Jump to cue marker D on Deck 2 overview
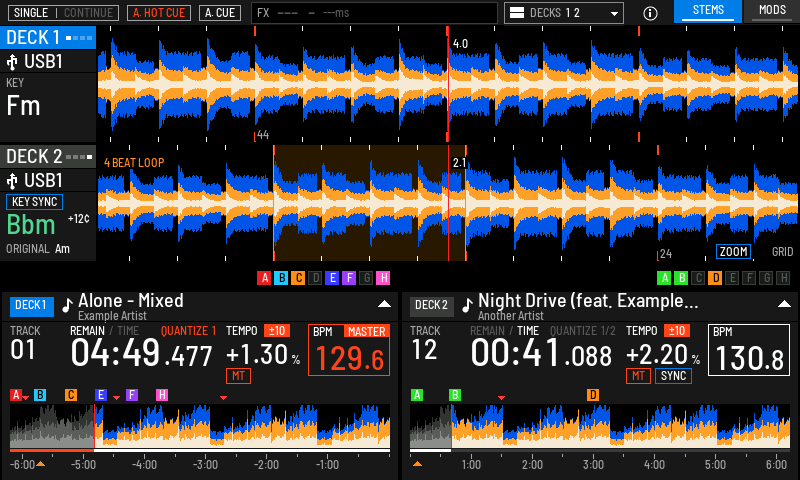Screen dimensions: 800x480 593,395
